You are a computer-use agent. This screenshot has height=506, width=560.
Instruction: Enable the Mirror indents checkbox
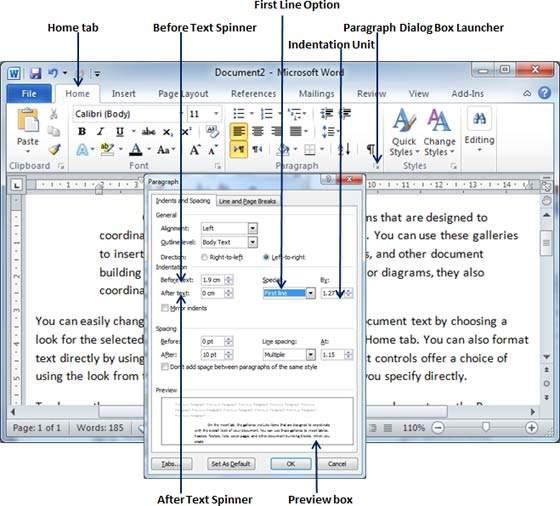coord(165,308)
